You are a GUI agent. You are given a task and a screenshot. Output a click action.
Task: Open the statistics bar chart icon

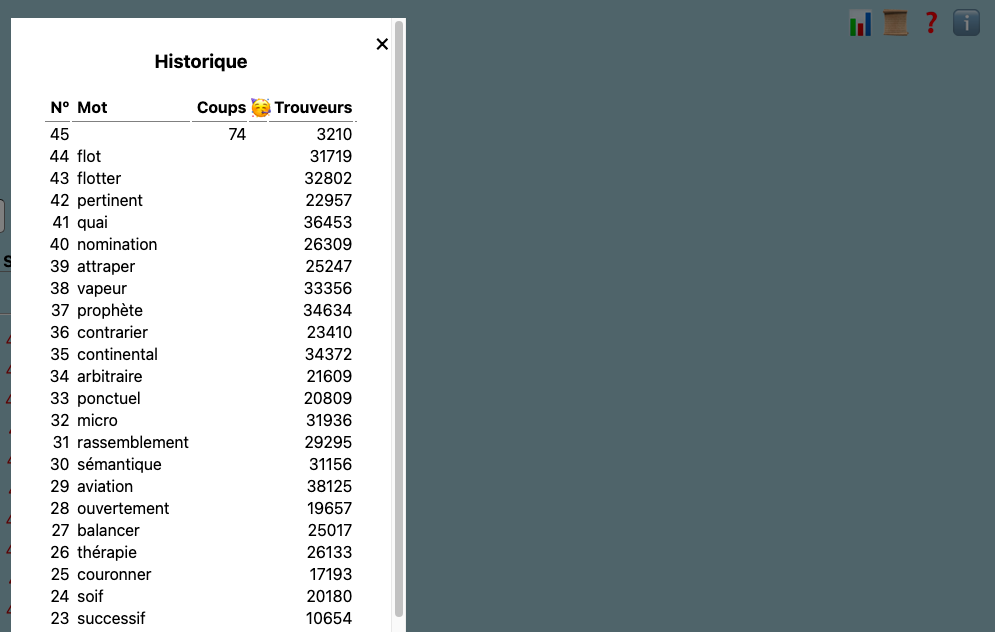[x=860, y=23]
